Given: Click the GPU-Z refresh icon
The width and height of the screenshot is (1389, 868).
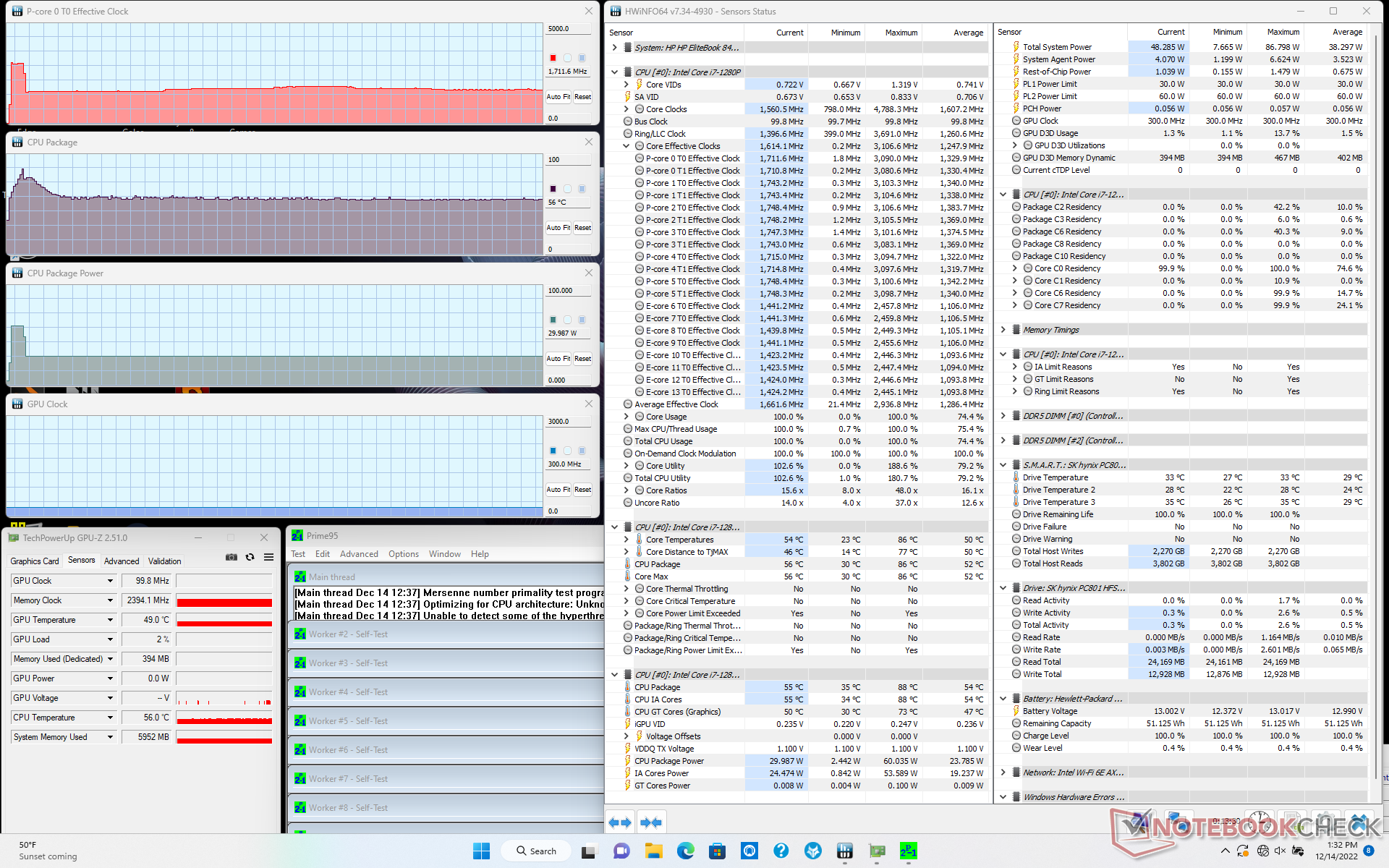Looking at the screenshot, I should pos(250,557).
